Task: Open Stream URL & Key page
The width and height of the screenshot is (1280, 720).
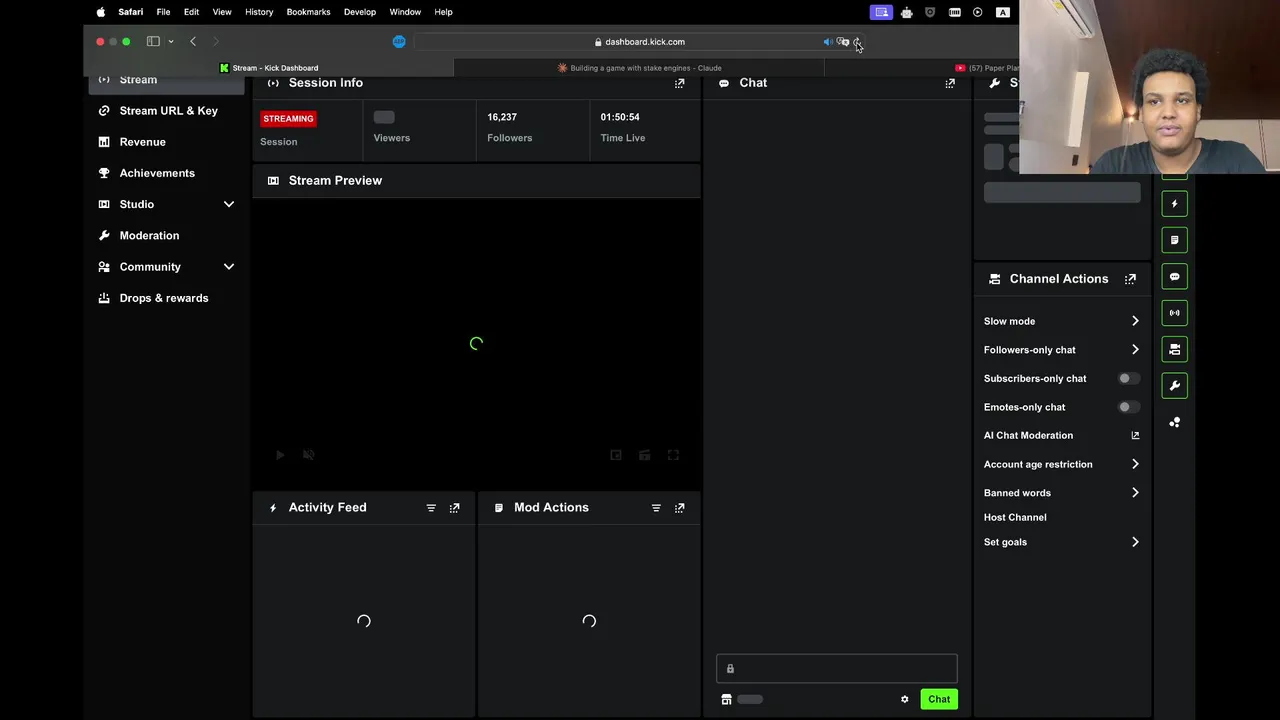Action: [166, 111]
